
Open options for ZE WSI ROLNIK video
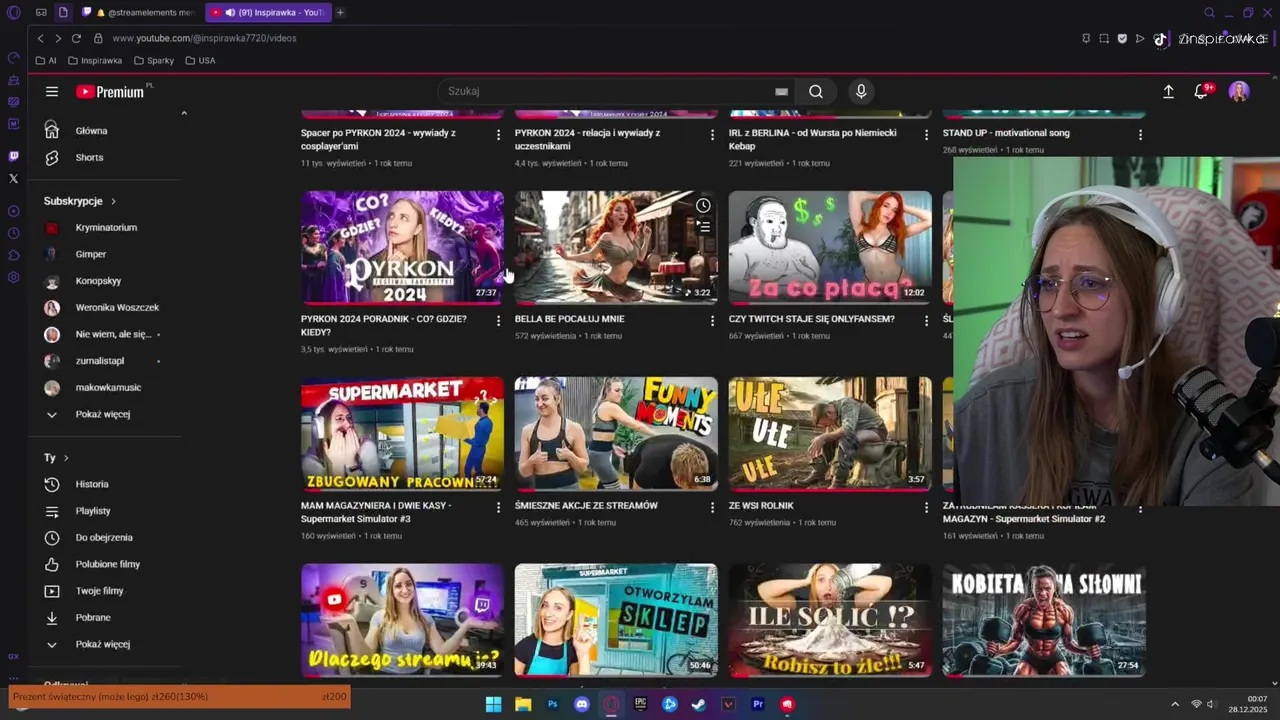pyautogui.click(x=926, y=508)
